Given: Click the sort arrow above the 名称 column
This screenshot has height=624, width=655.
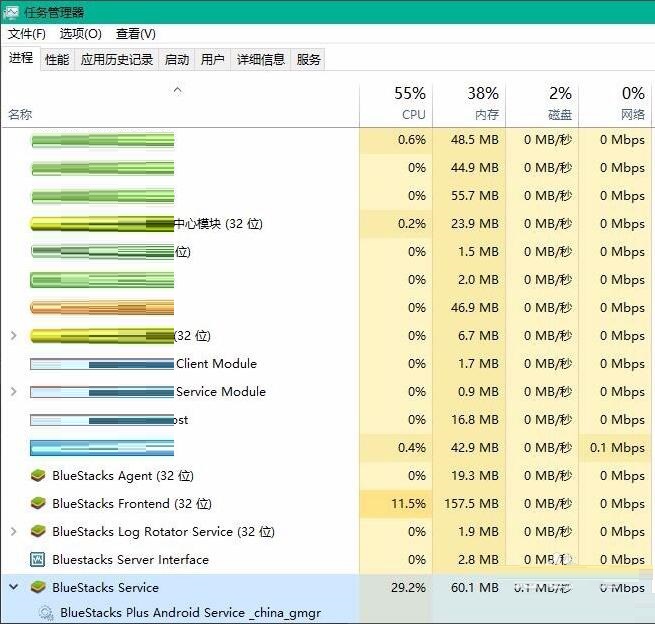Looking at the screenshot, I should point(178,90).
